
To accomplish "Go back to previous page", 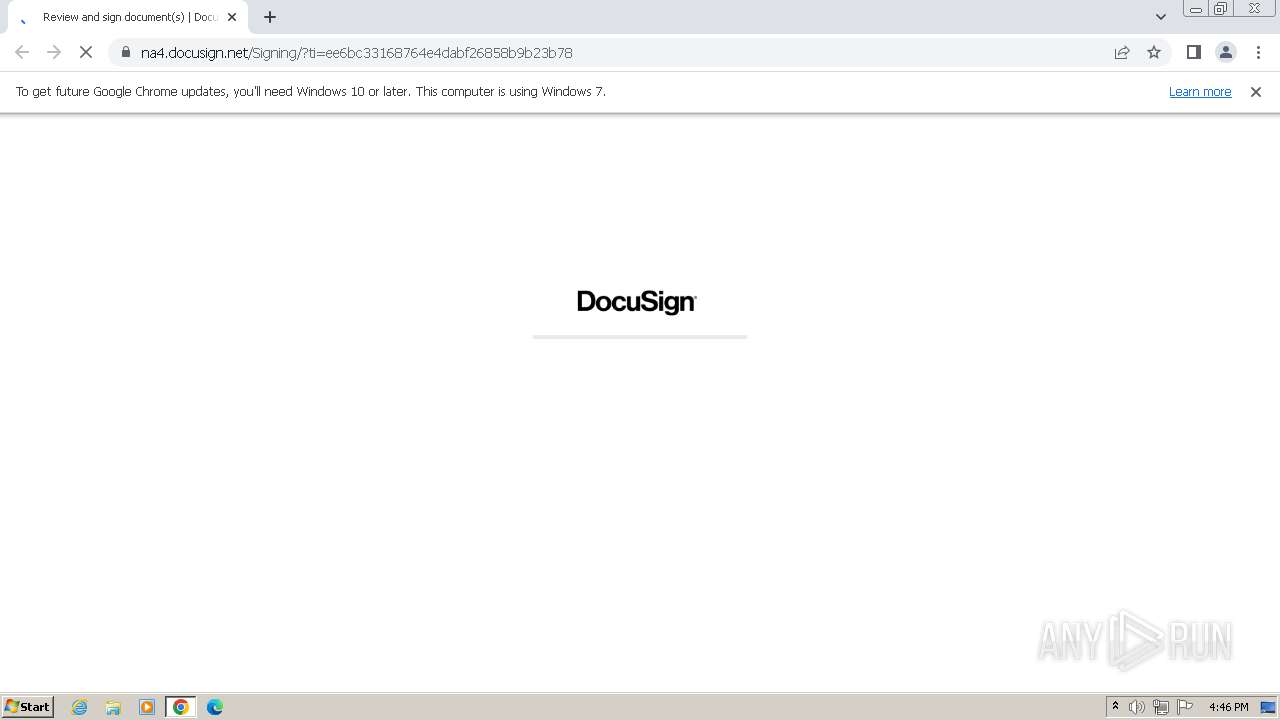I will point(22,52).
